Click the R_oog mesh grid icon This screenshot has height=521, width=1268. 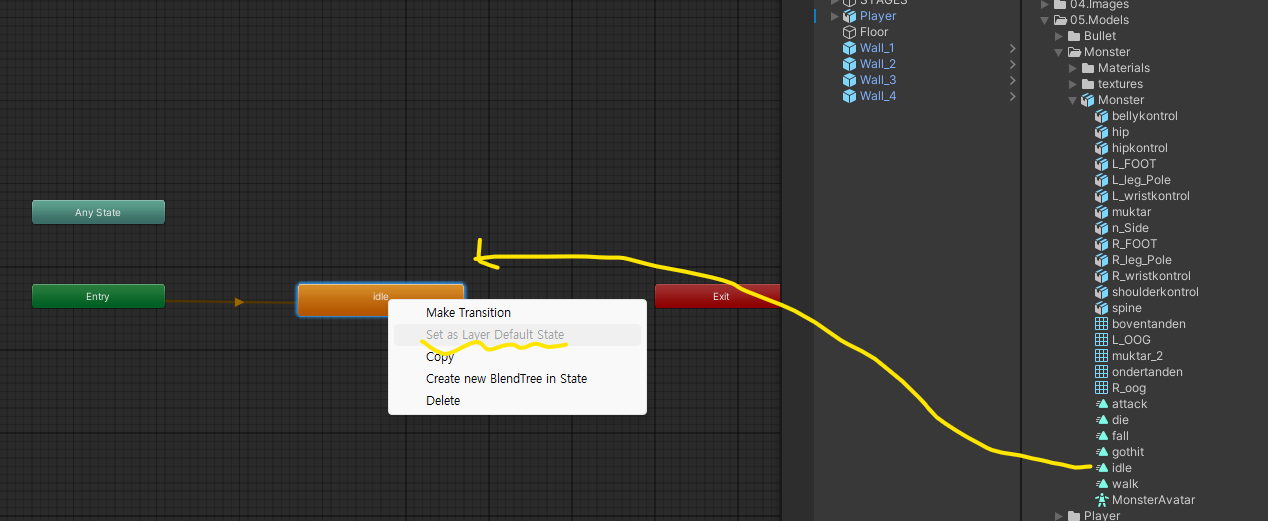point(1102,388)
